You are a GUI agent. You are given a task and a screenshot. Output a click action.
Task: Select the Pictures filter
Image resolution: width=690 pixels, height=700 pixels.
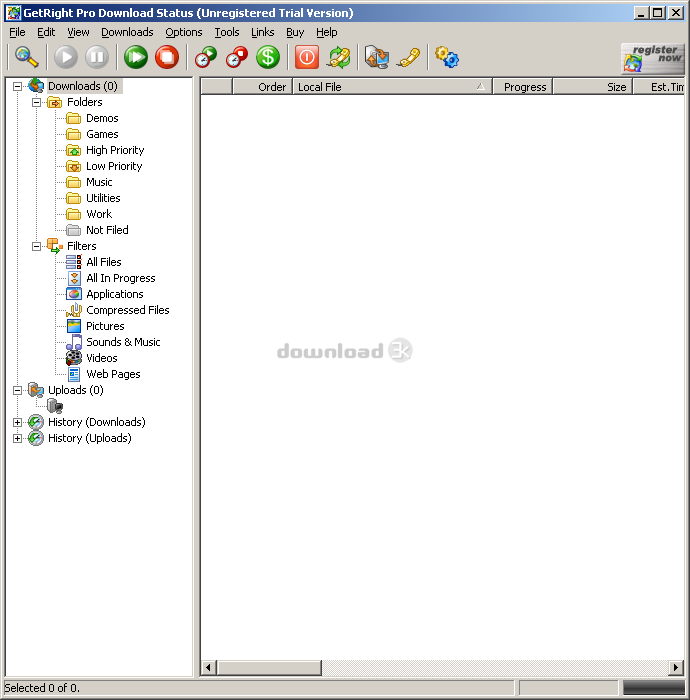105,326
